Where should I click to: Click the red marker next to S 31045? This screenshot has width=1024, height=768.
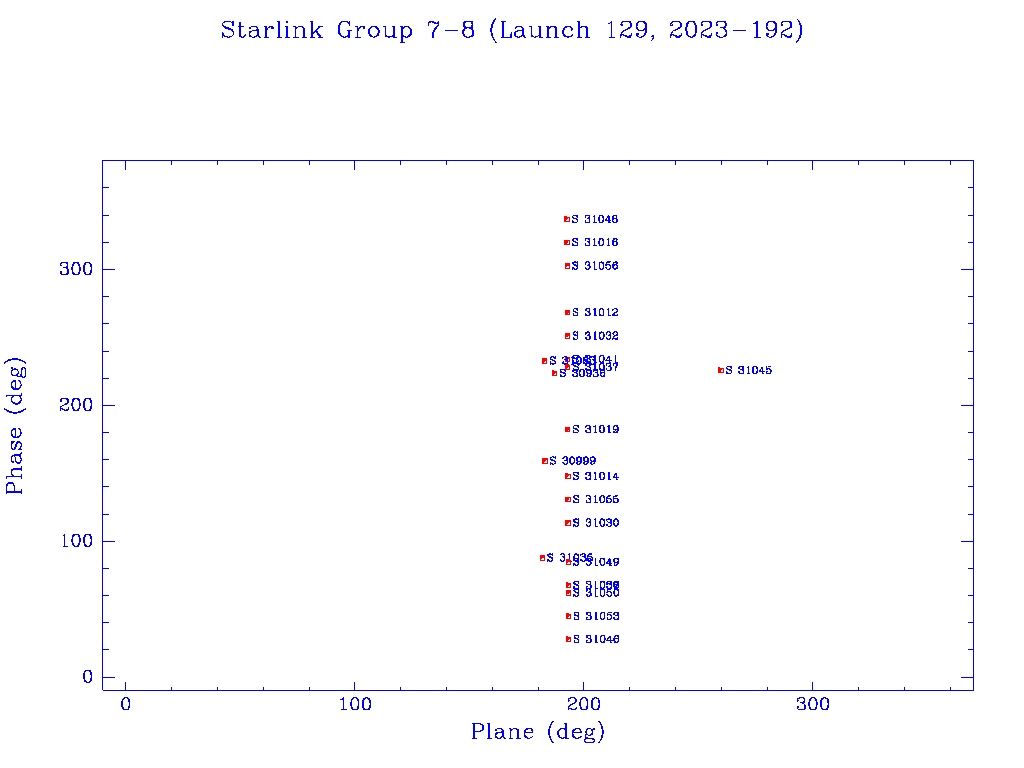pos(721,370)
